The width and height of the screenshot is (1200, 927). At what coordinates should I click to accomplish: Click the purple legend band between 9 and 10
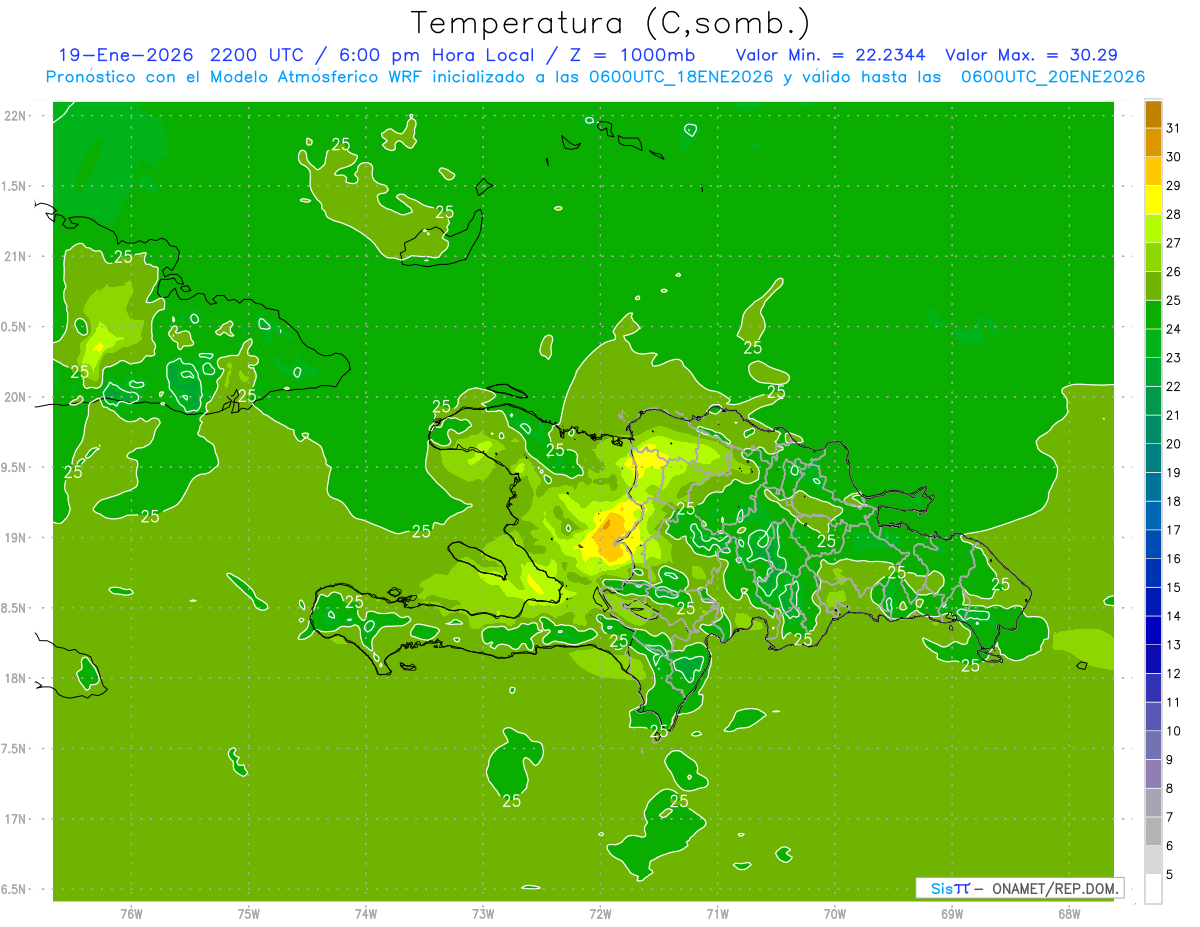click(x=1153, y=746)
